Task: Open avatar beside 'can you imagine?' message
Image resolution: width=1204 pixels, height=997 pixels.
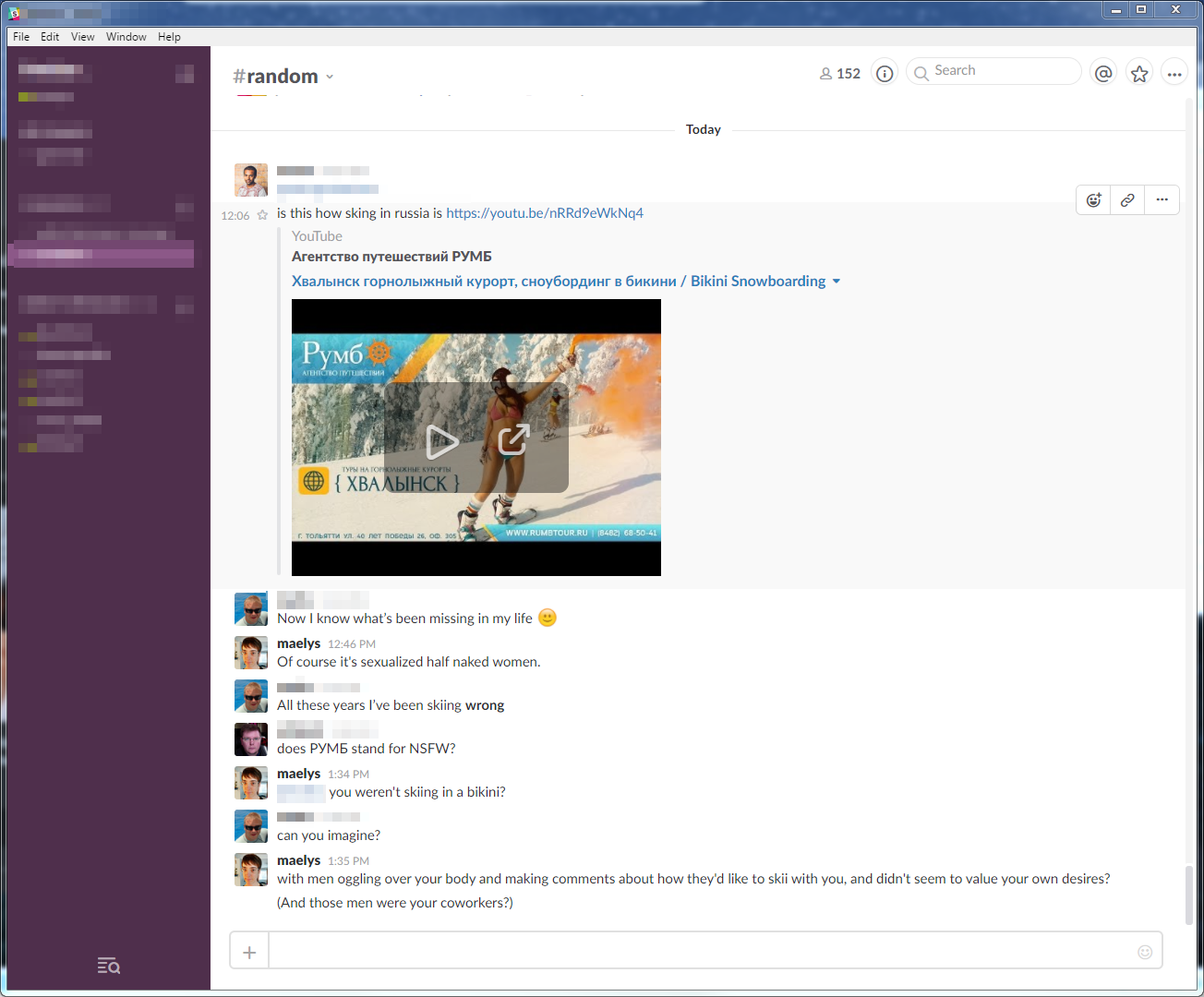Action: (251, 826)
